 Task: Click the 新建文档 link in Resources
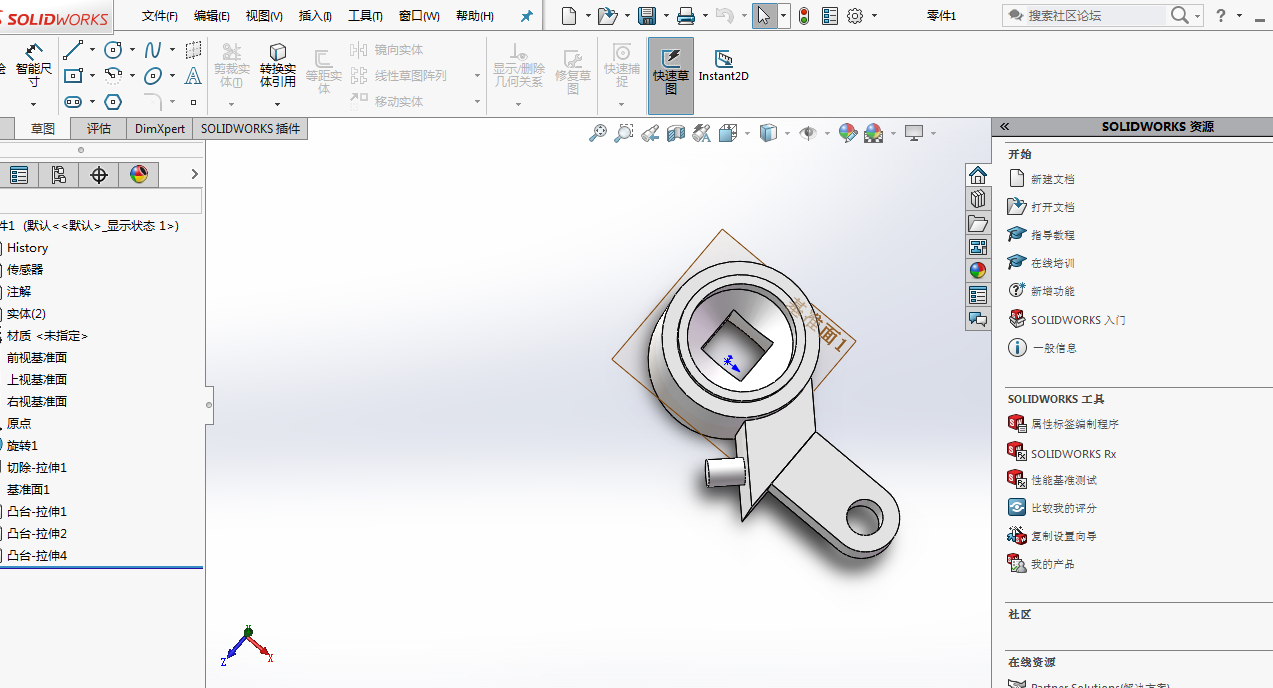tap(1052, 179)
